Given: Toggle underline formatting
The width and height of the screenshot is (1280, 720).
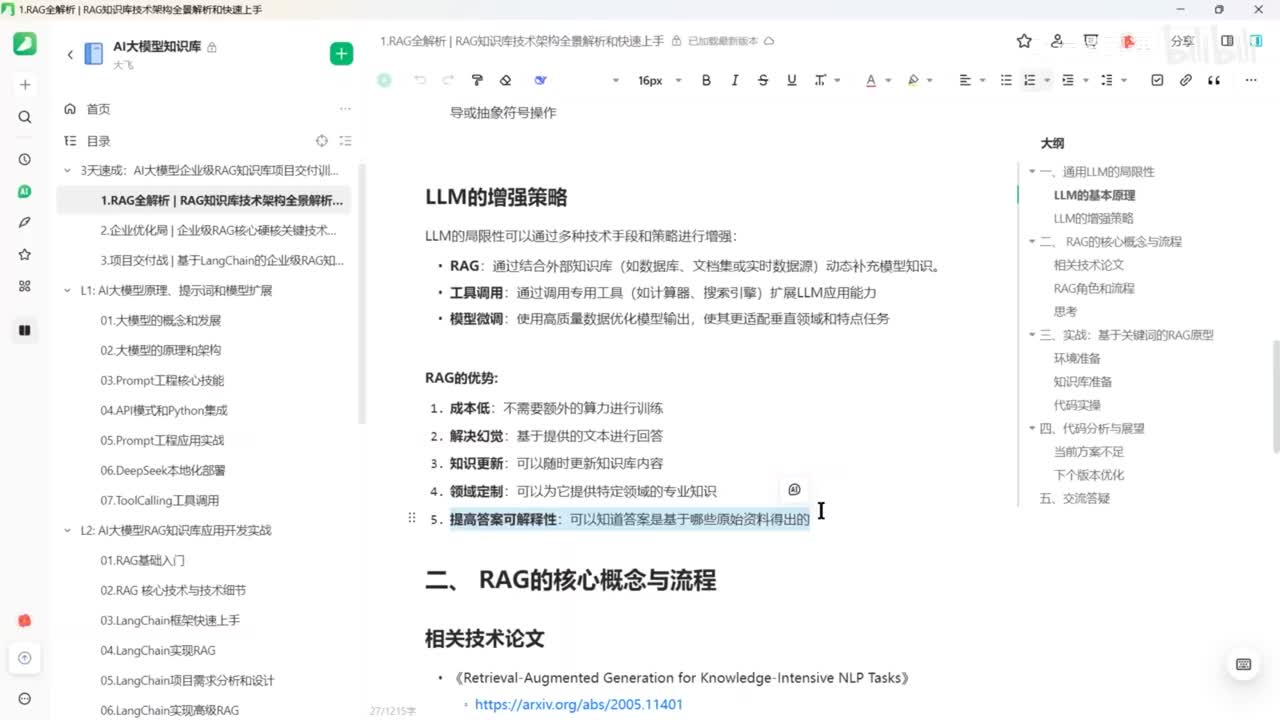Looking at the screenshot, I should pyautogui.click(x=791, y=80).
